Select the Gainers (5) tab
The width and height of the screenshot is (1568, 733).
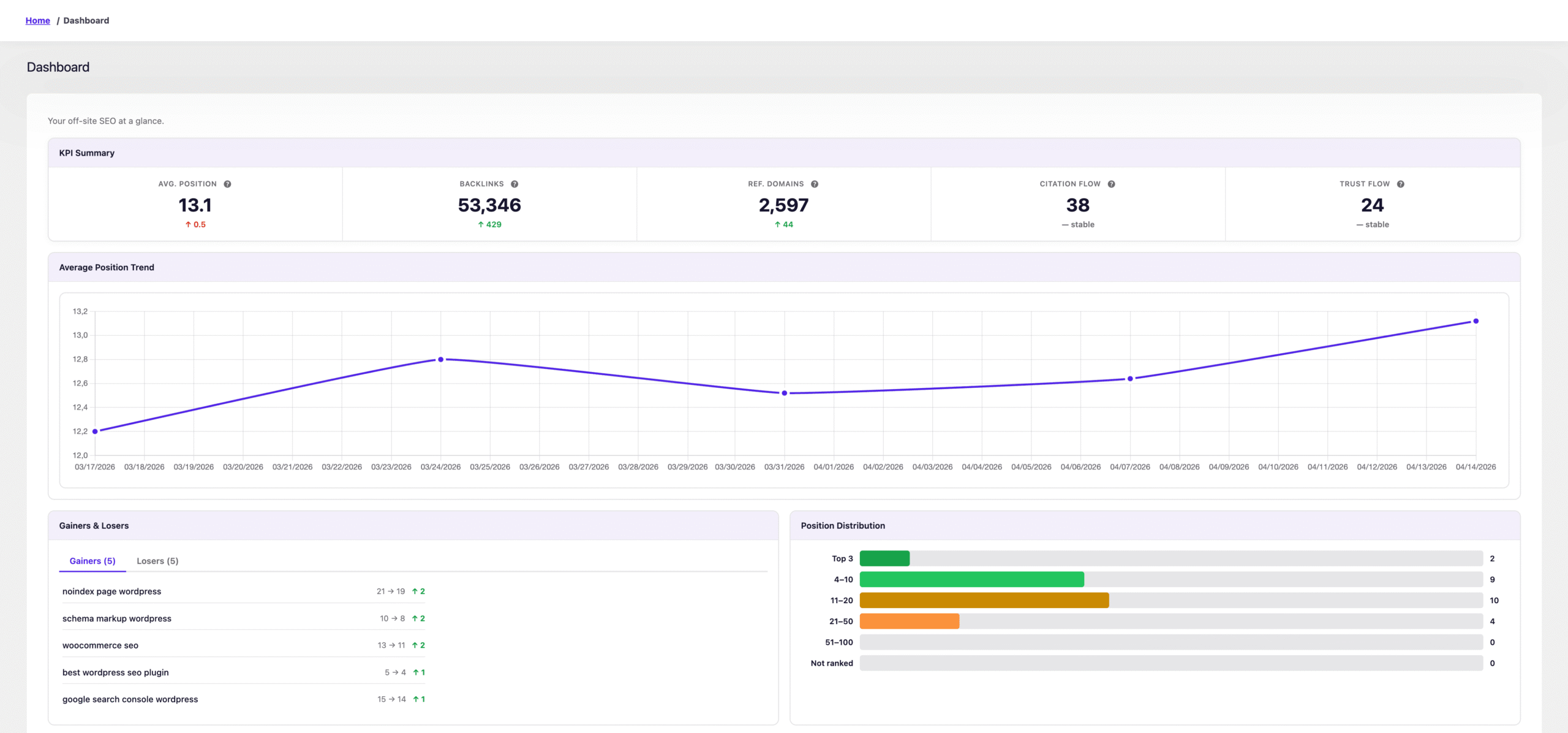(92, 561)
